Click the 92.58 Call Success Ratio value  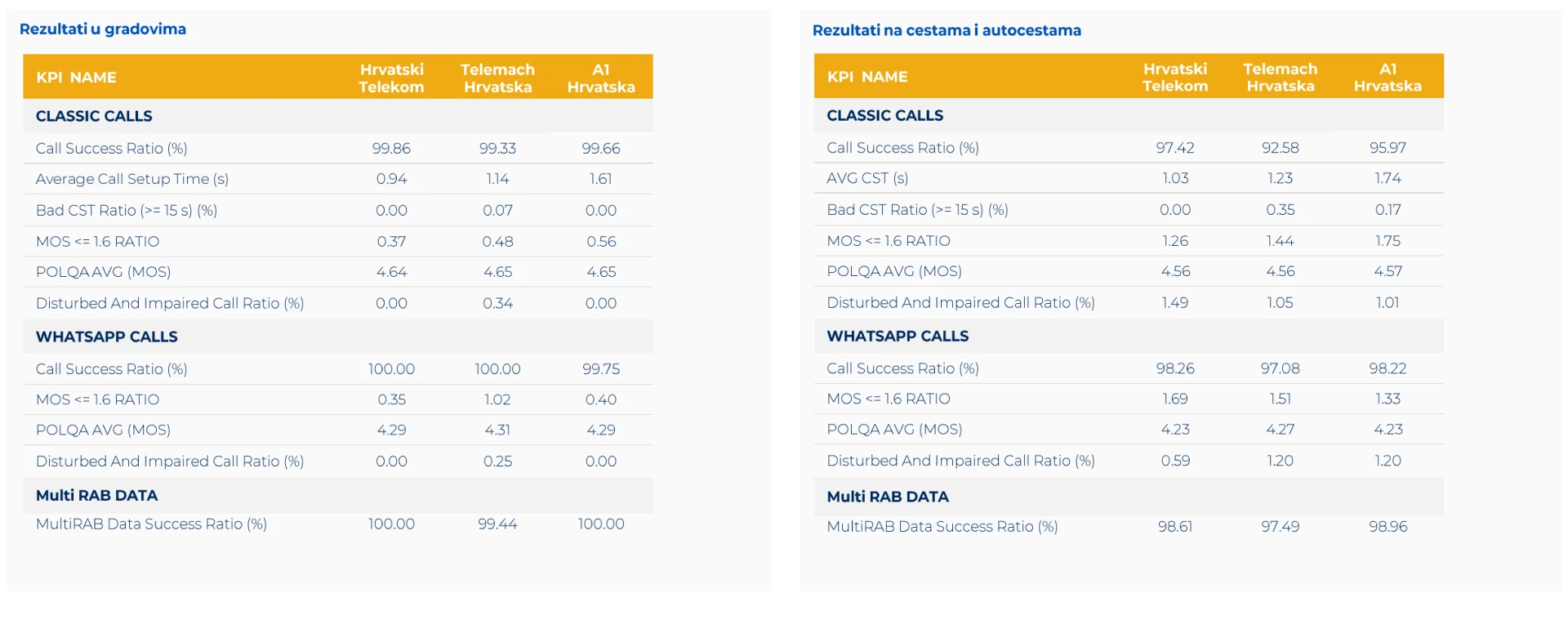1281,148
